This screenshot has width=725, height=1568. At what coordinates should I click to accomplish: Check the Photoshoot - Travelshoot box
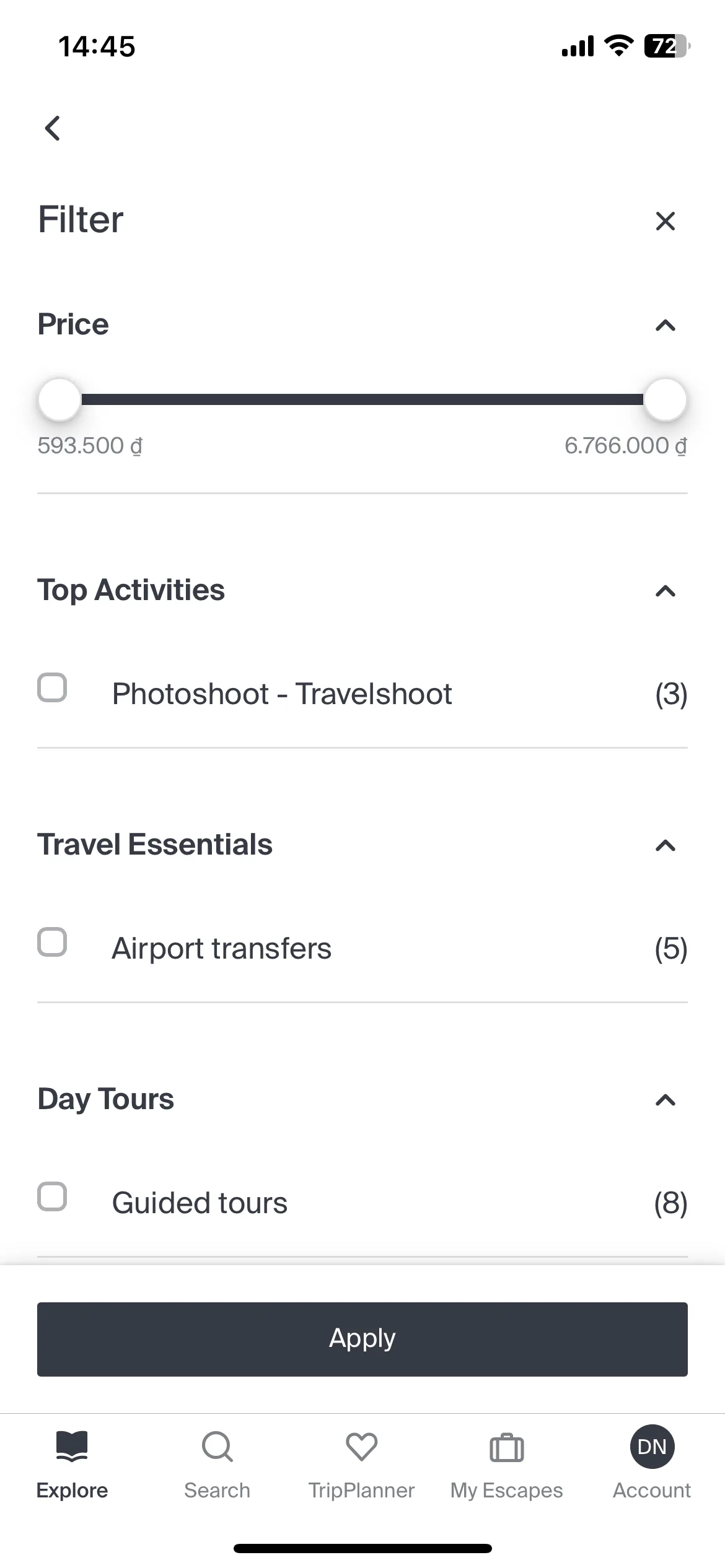(x=52, y=687)
